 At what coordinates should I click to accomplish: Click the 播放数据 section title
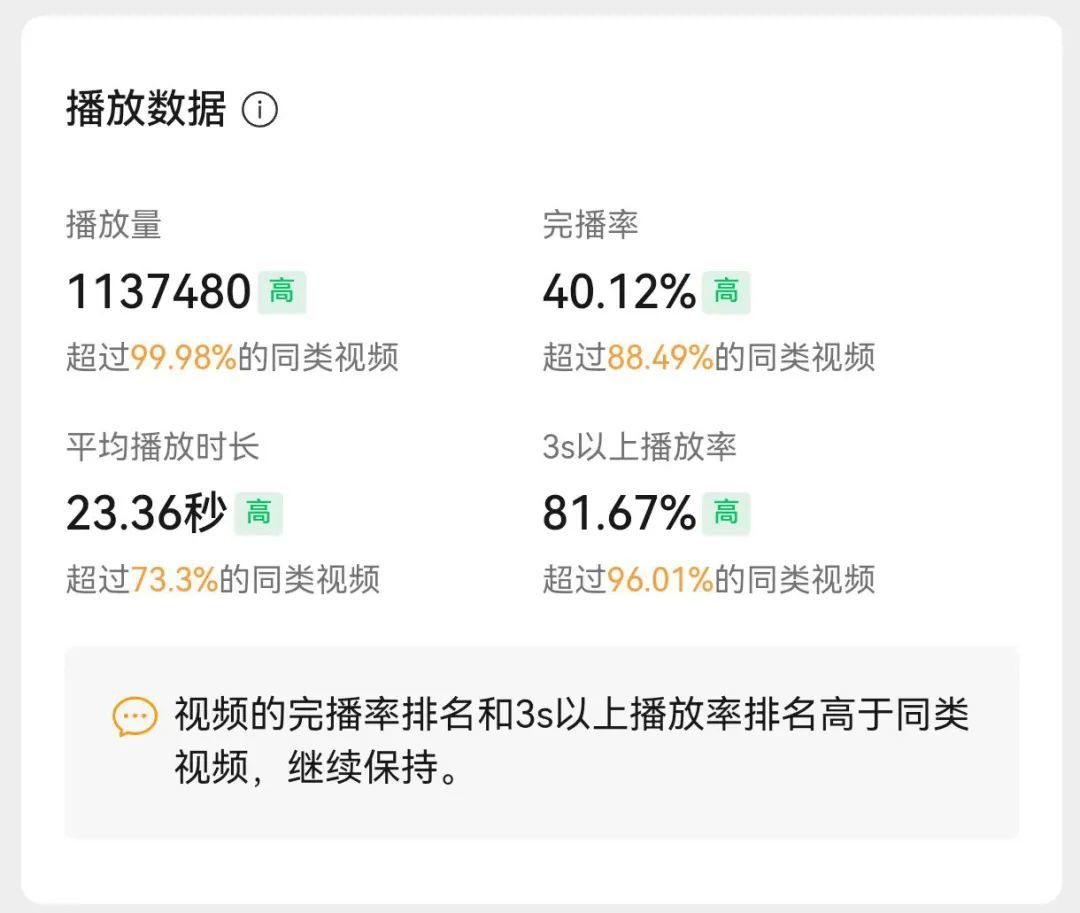[146, 108]
